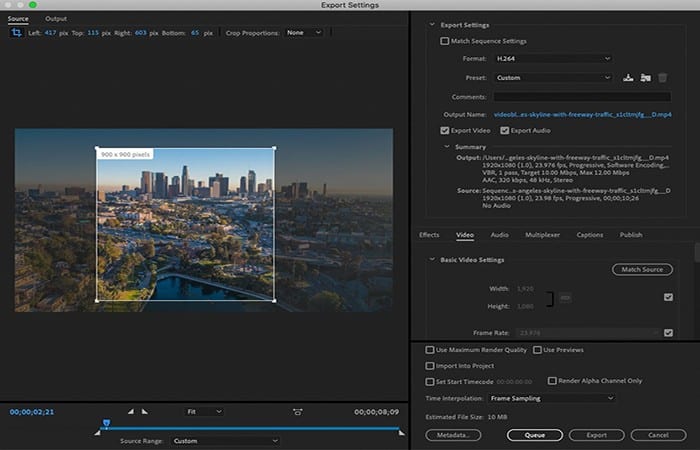This screenshot has height=450, width=700.
Task: Click the current timecode 00;00;02;21
Action: (x=32, y=412)
